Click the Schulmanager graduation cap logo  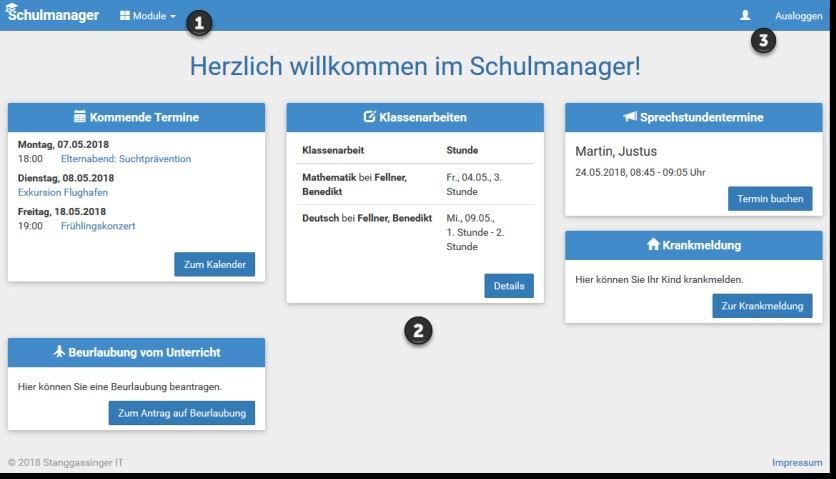pyautogui.click(x=11, y=8)
